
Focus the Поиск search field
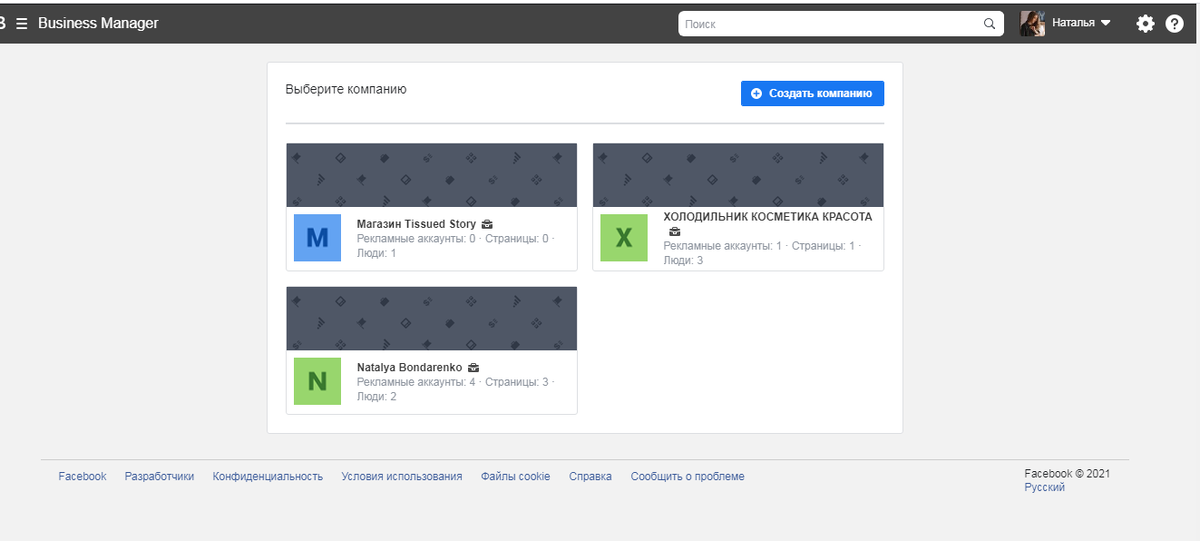[841, 24]
